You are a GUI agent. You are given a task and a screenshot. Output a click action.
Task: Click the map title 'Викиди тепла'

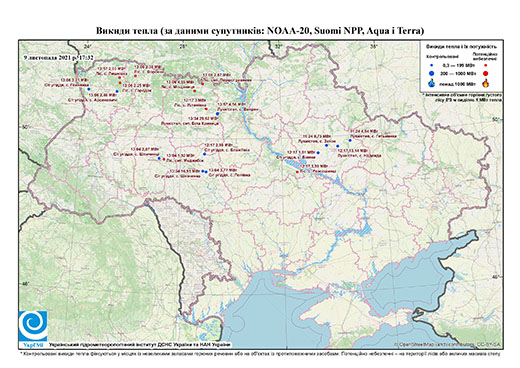(x=127, y=31)
